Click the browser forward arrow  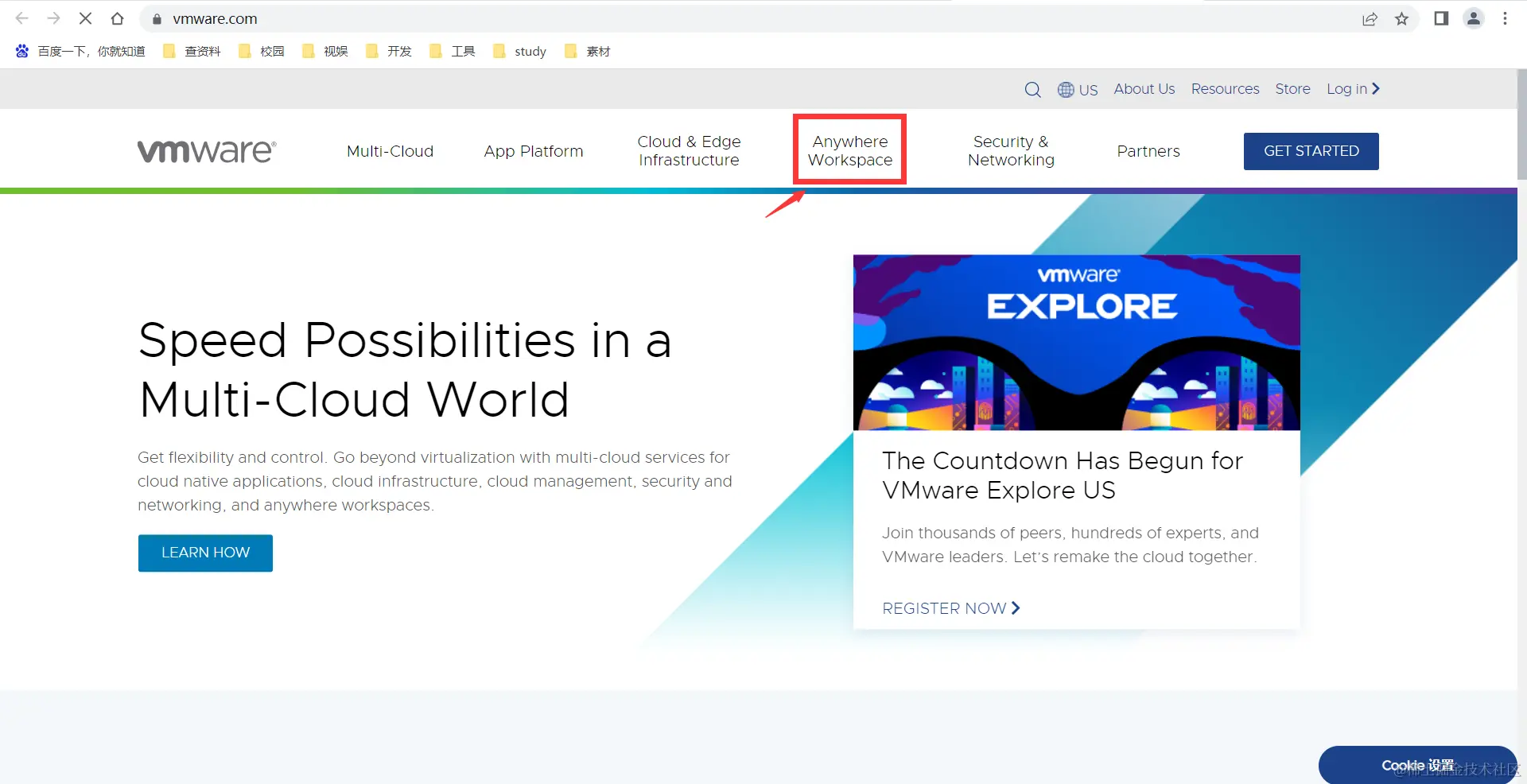53,18
